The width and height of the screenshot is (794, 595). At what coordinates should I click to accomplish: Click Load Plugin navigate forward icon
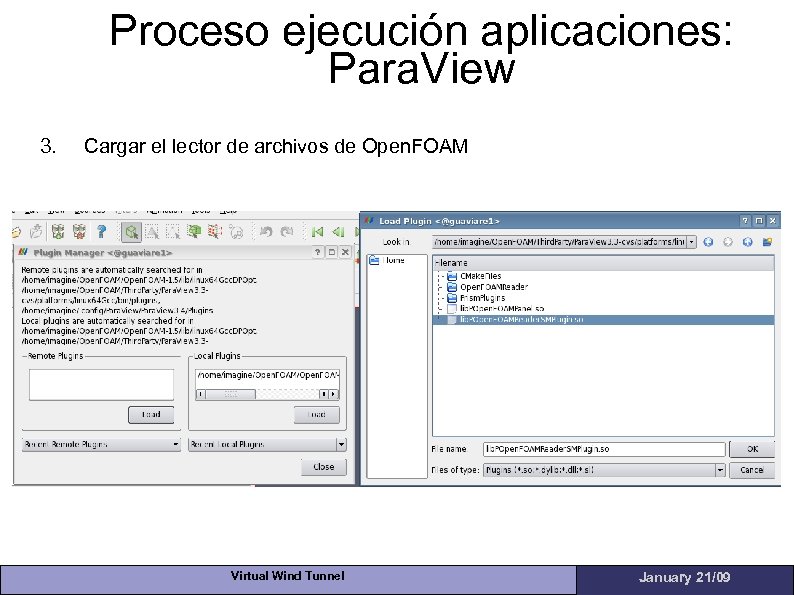point(728,242)
